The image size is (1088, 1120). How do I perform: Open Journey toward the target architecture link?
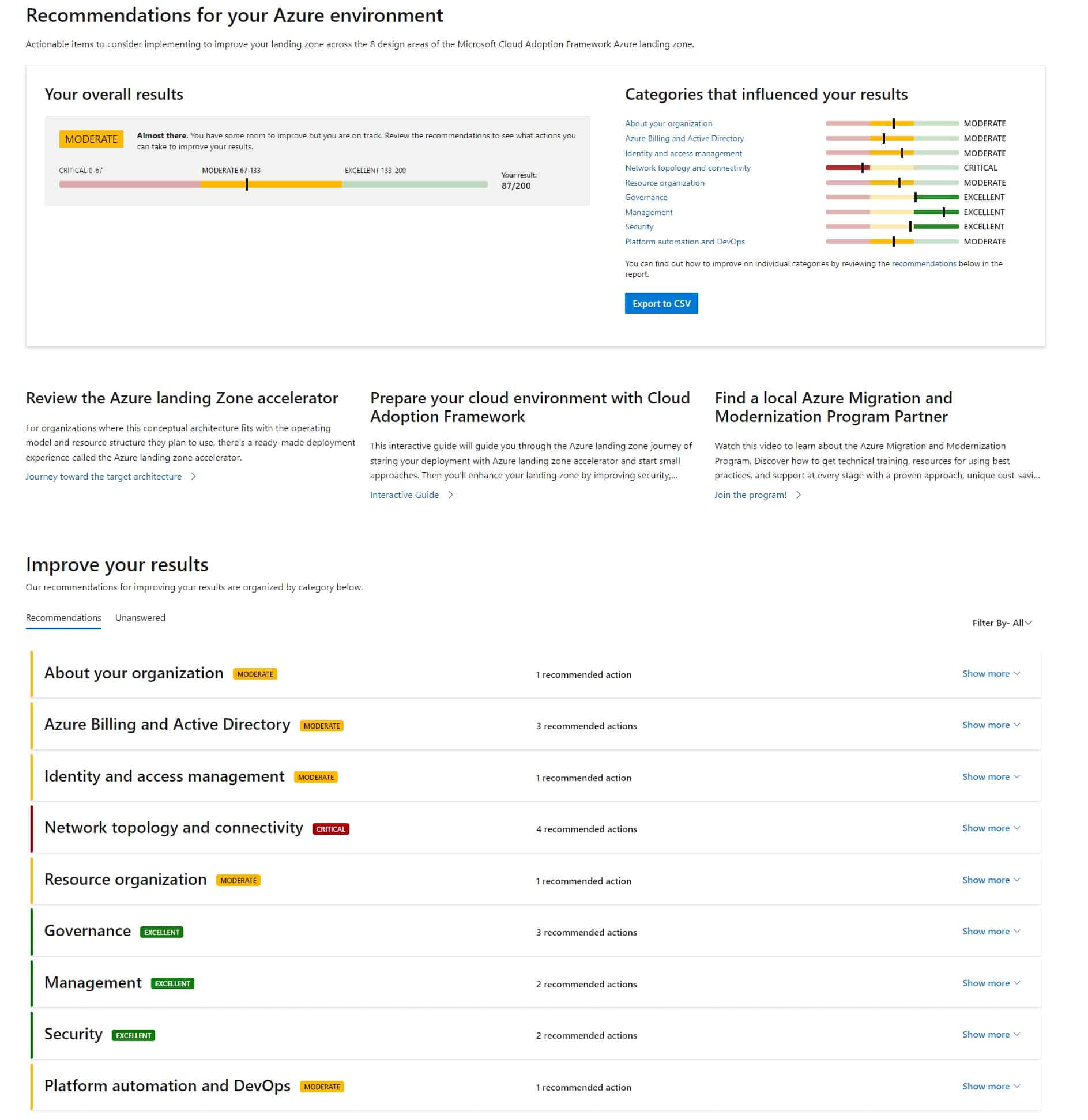(104, 476)
